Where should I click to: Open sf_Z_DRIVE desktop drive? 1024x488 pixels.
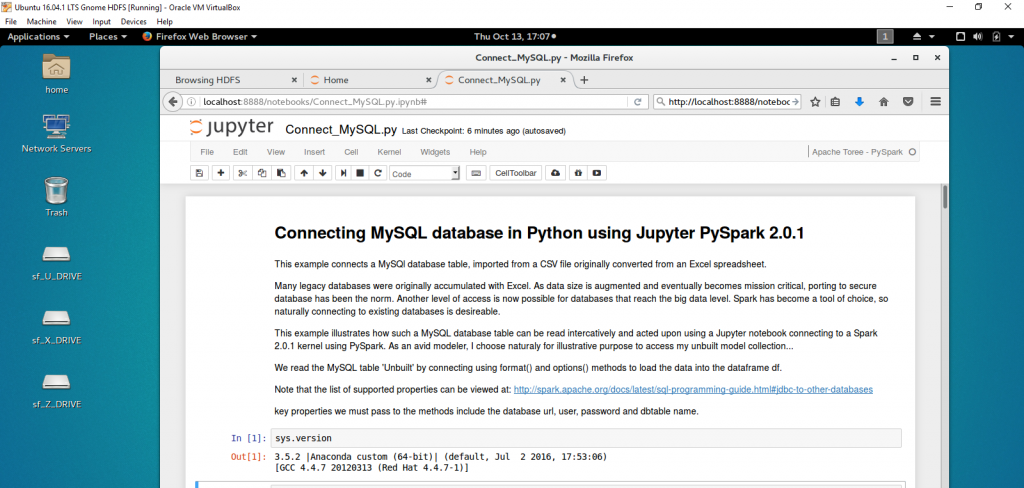(x=57, y=391)
